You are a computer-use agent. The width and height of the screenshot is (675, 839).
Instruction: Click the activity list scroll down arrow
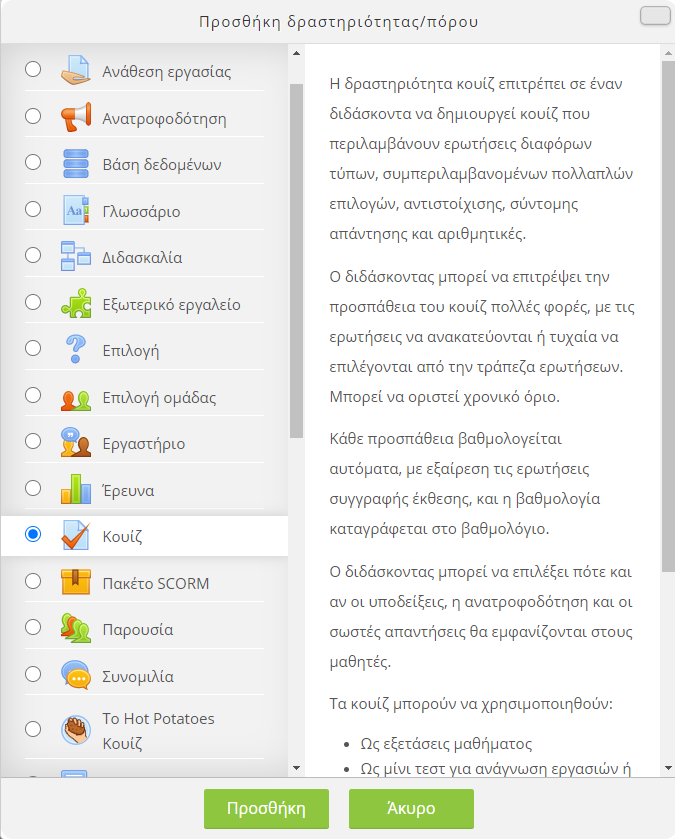(296, 768)
